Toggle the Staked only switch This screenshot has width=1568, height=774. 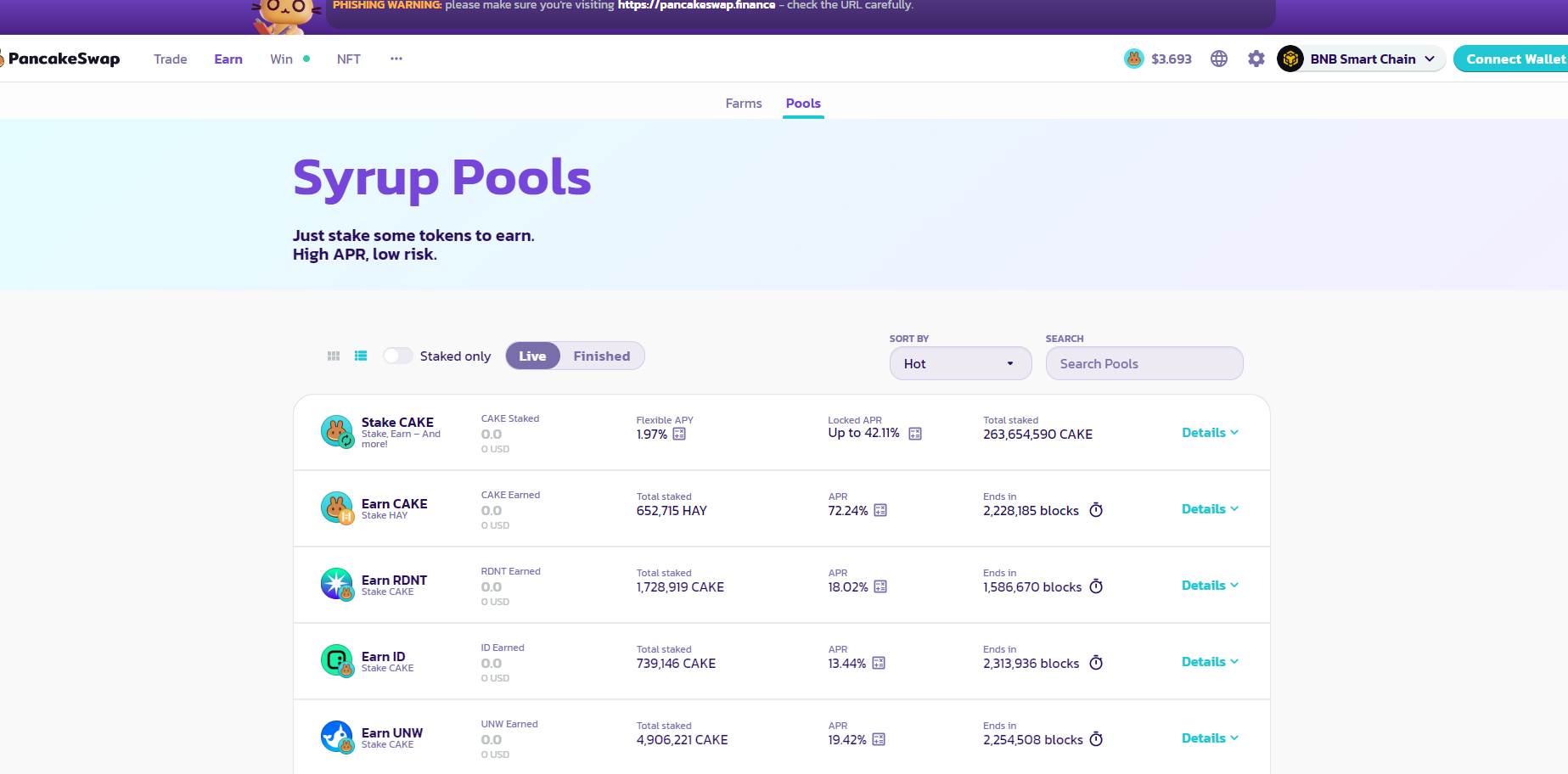397,356
